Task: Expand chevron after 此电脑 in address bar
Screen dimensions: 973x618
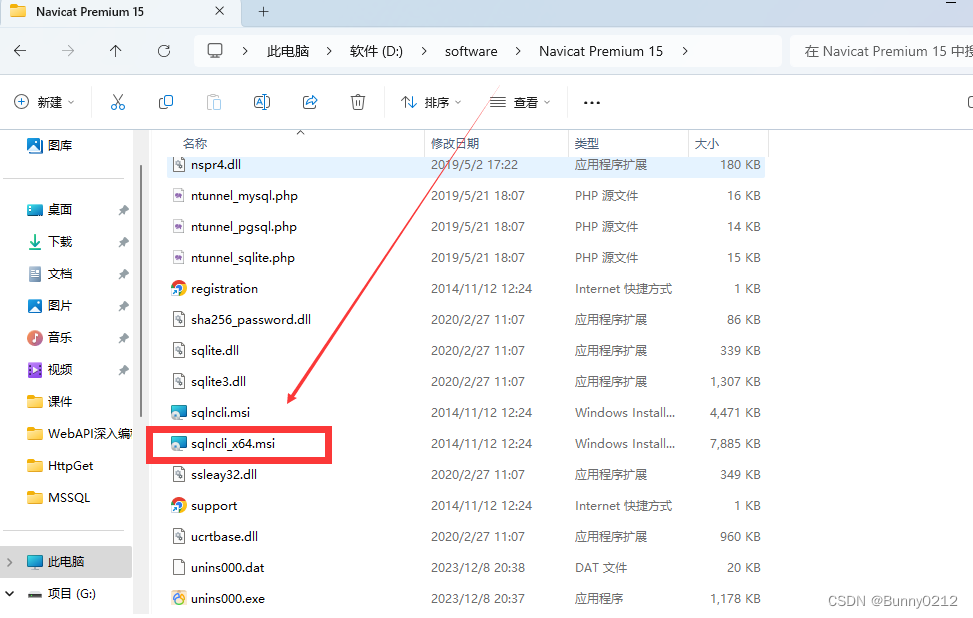Action: pos(329,52)
